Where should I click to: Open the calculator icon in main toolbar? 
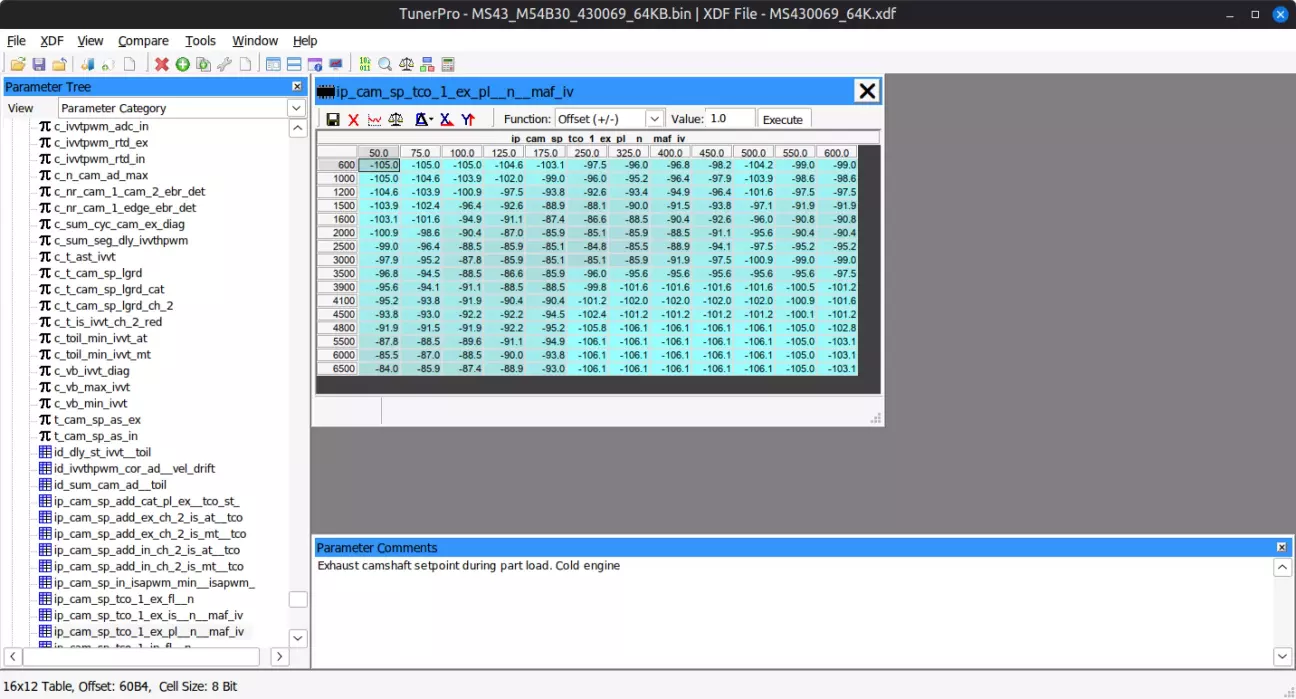coord(448,65)
